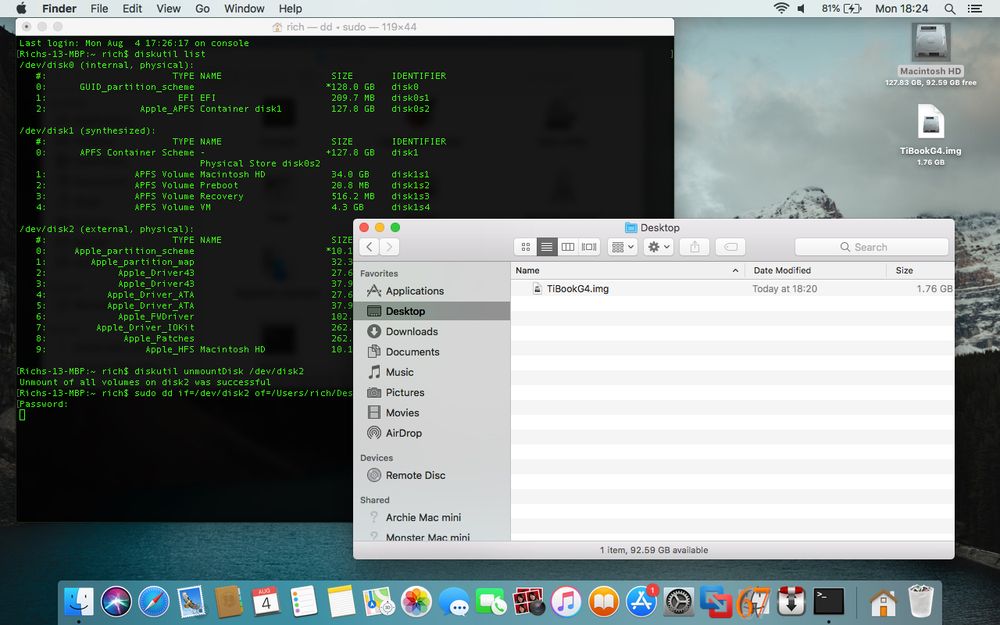Screen dimensions: 1000x625
Task: Select TiBookG4.img row in Finder list
Action: (733, 289)
